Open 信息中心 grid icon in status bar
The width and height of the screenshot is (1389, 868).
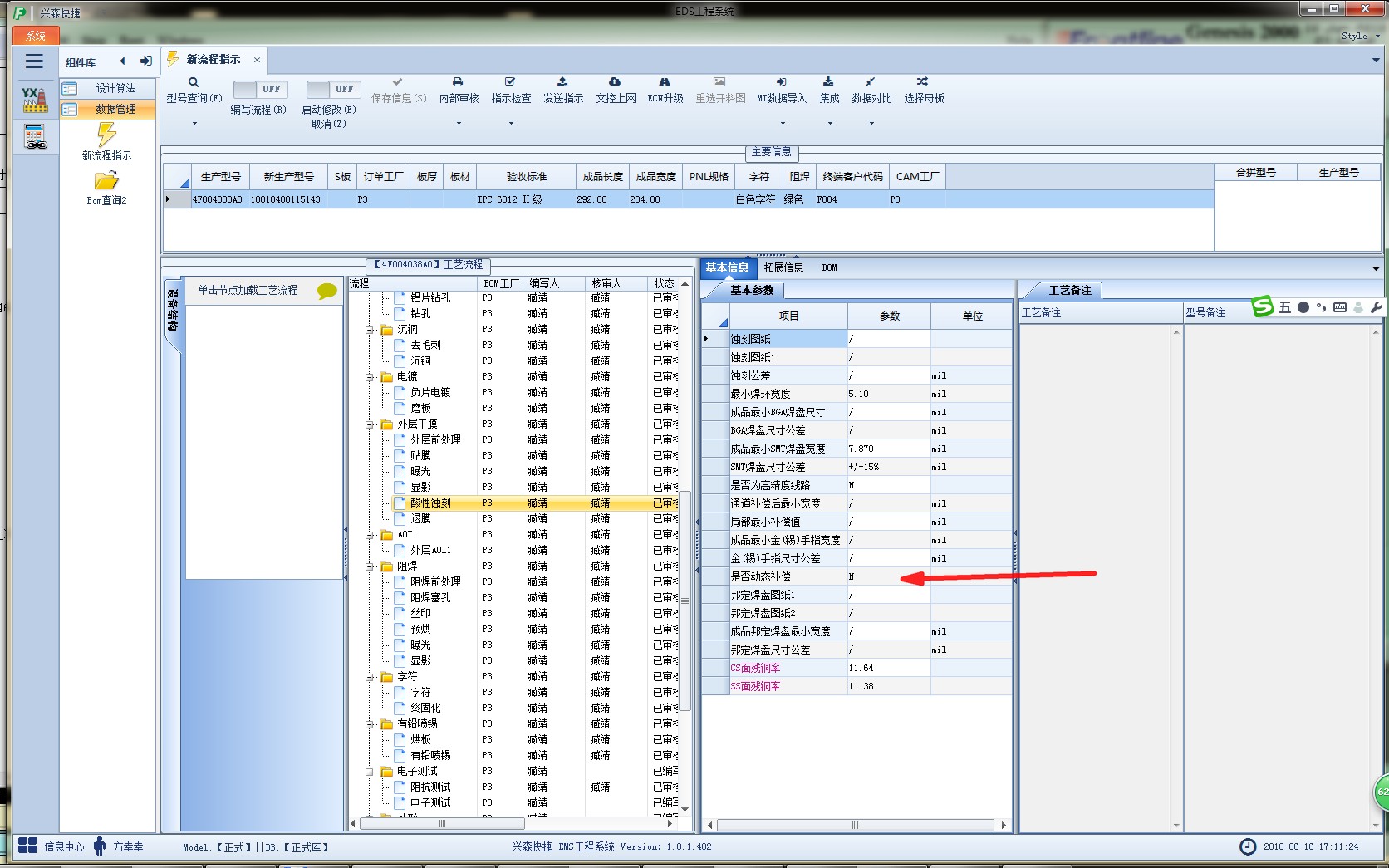[x=27, y=846]
